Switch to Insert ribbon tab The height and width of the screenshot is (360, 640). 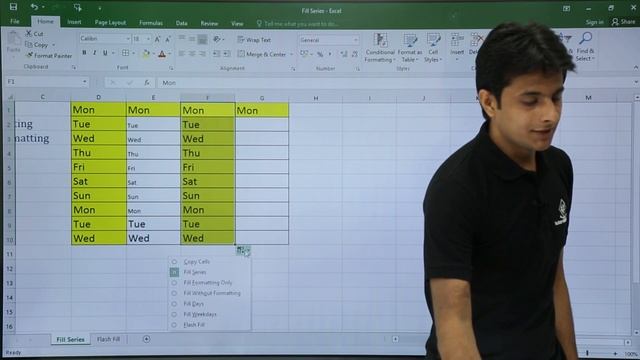(x=74, y=22)
